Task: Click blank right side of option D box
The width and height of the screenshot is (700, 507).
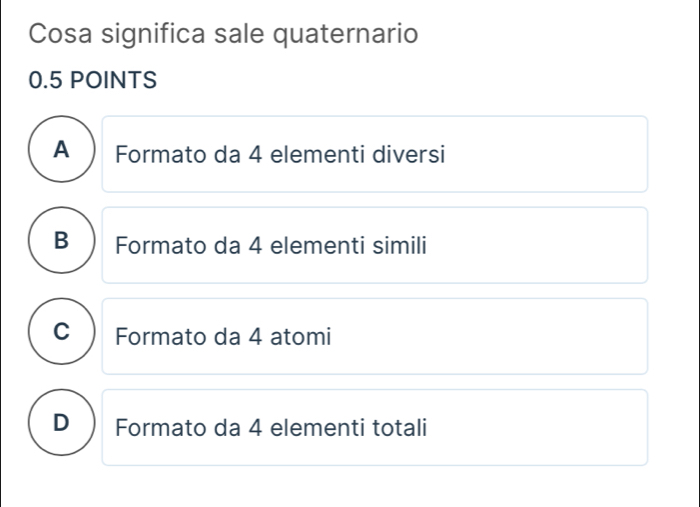Action: pos(560,428)
